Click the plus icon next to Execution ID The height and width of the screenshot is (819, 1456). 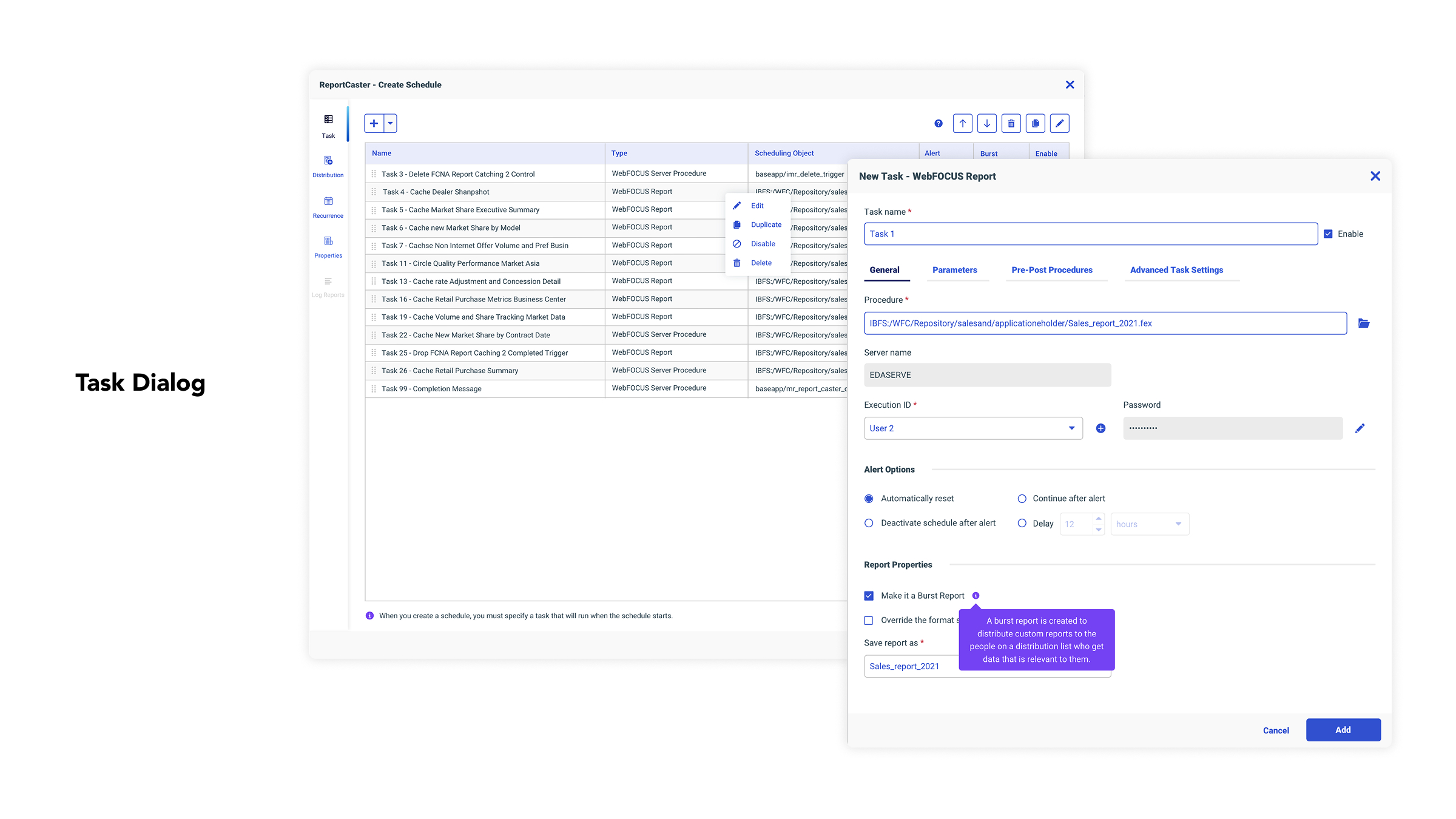pyautogui.click(x=1100, y=428)
